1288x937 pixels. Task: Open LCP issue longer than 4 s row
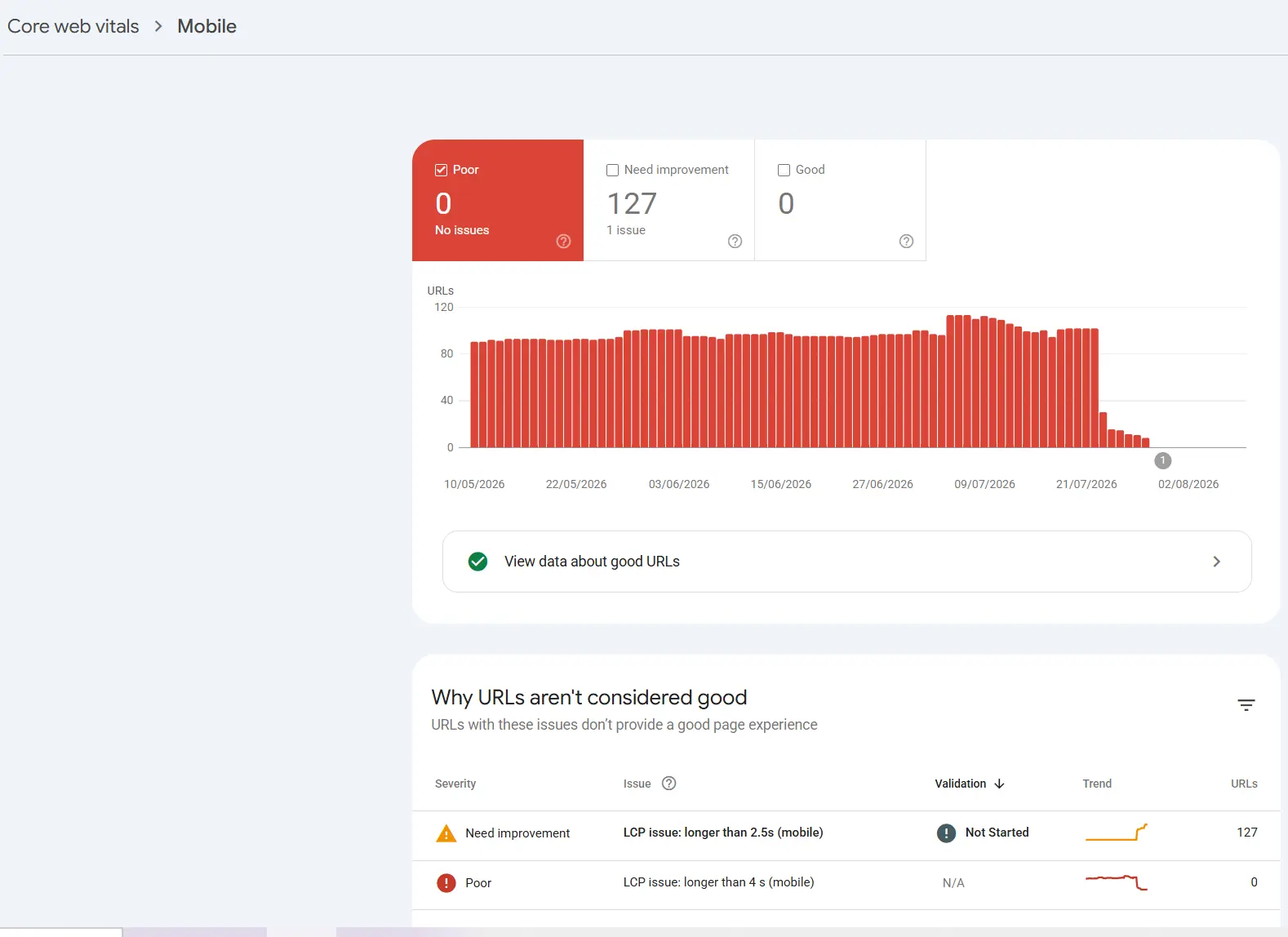coord(846,885)
